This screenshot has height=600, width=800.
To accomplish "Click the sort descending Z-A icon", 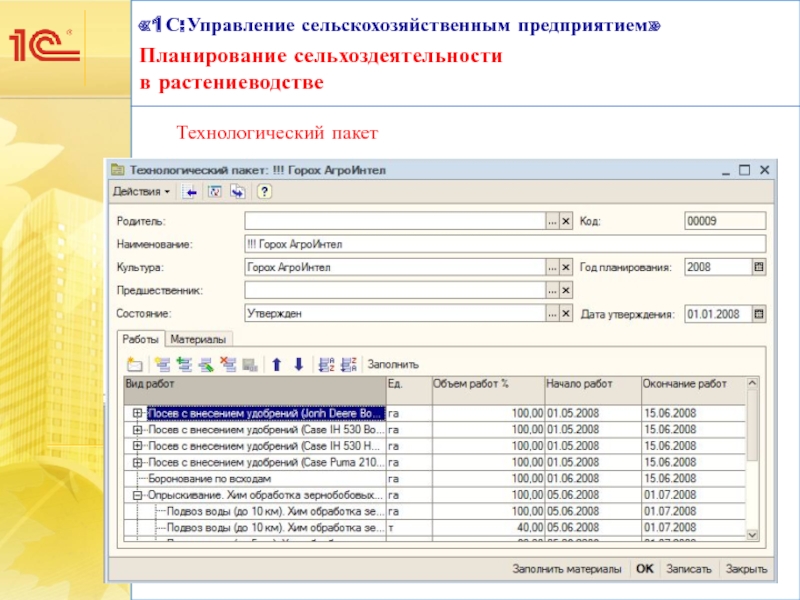I will coord(348,364).
